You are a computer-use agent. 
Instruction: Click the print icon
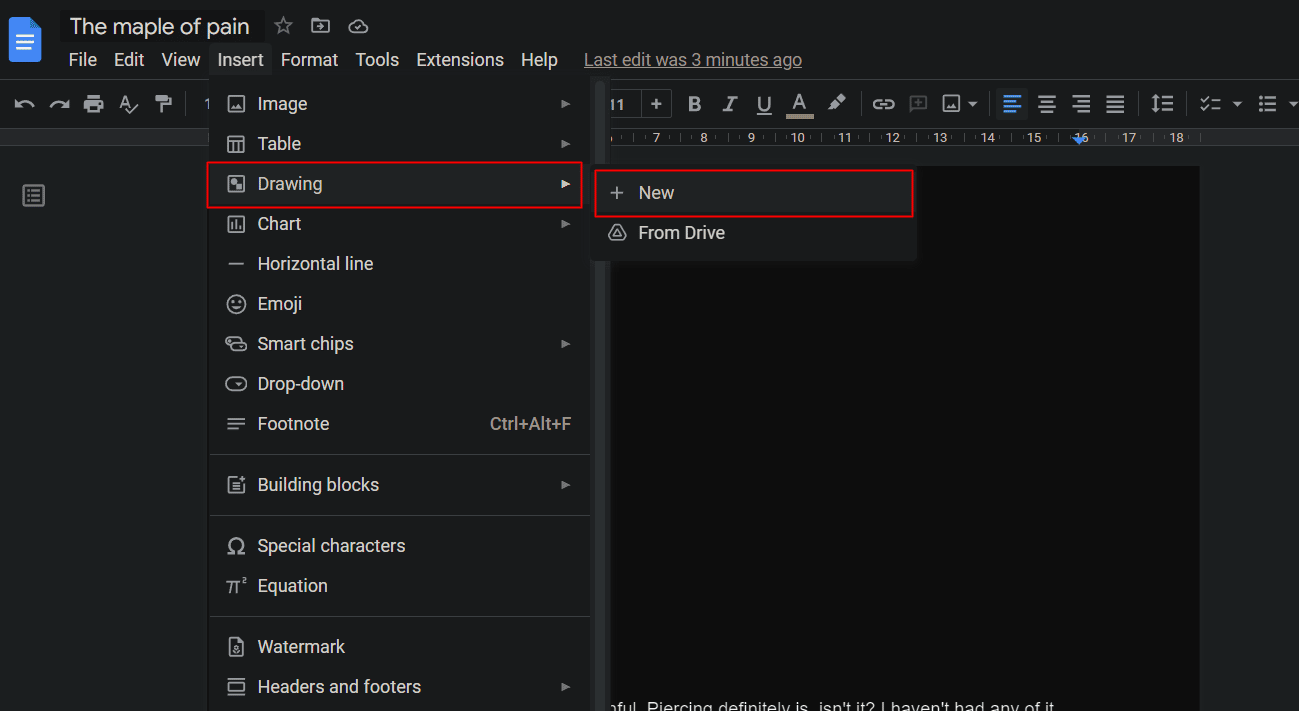(x=94, y=104)
